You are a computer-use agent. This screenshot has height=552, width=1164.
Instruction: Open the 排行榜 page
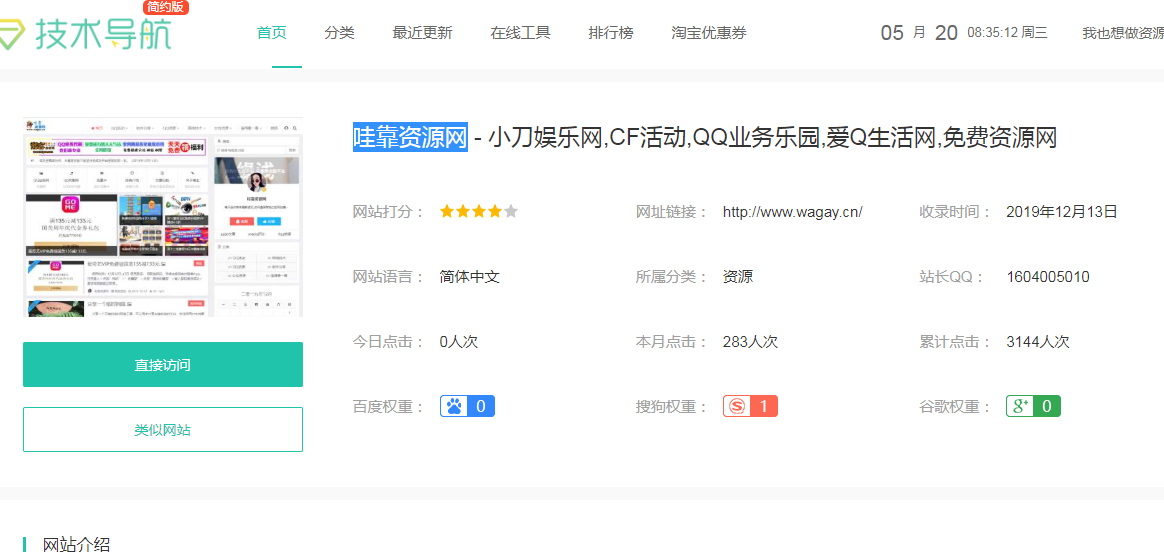(x=611, y=33)
